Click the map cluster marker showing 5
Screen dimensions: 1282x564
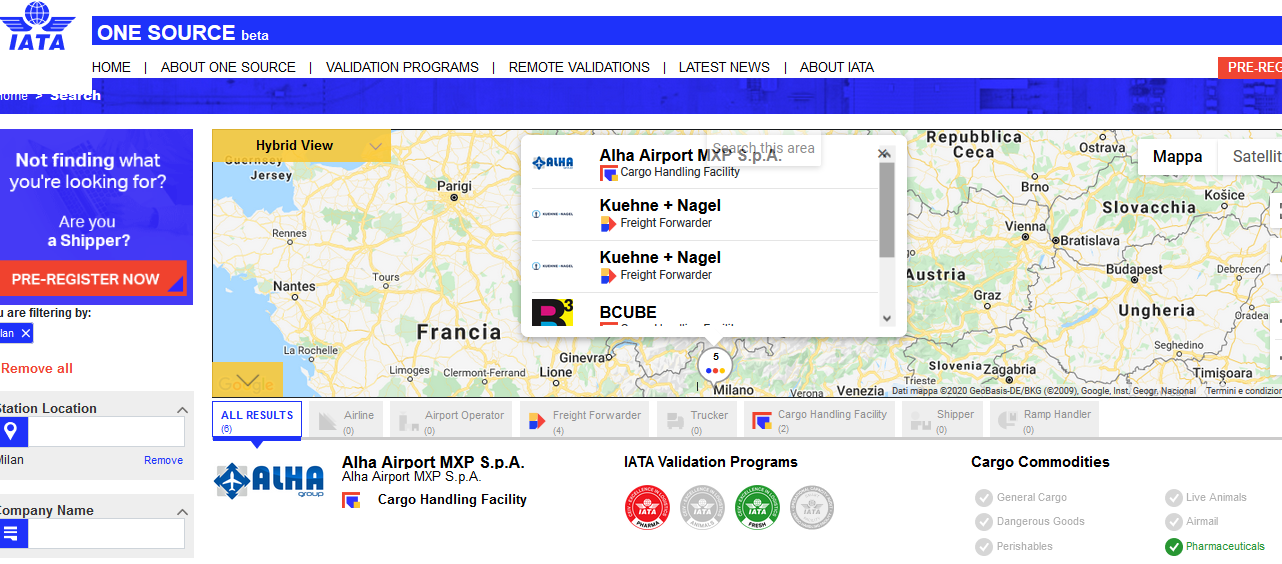tap(715, 363)
